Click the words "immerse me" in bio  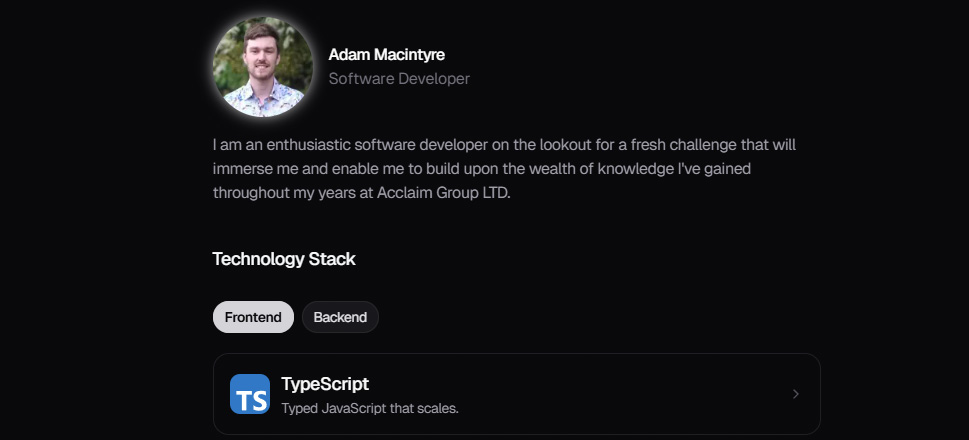click(251, 169)
